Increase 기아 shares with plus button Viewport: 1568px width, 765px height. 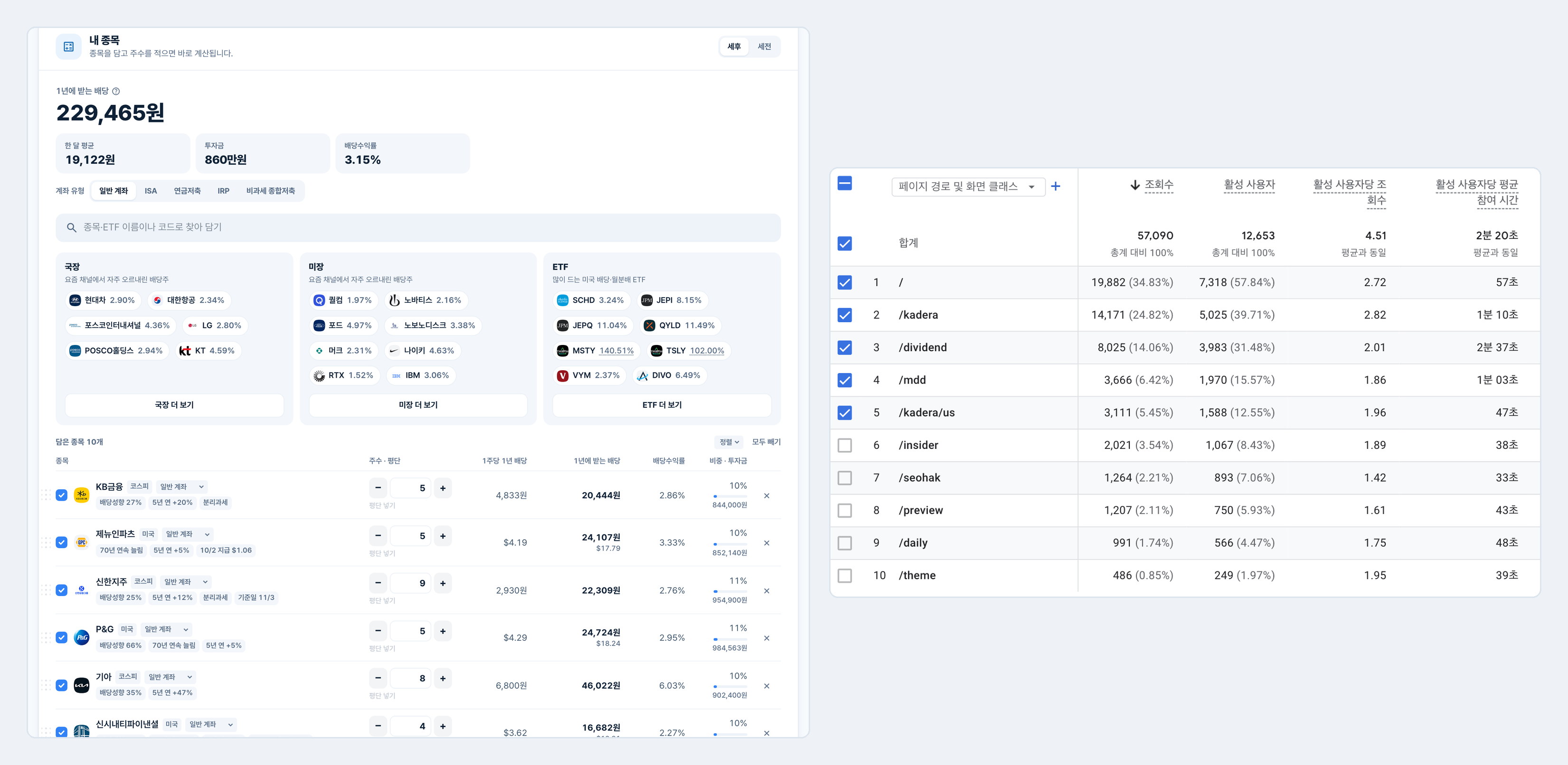(443, 679)
